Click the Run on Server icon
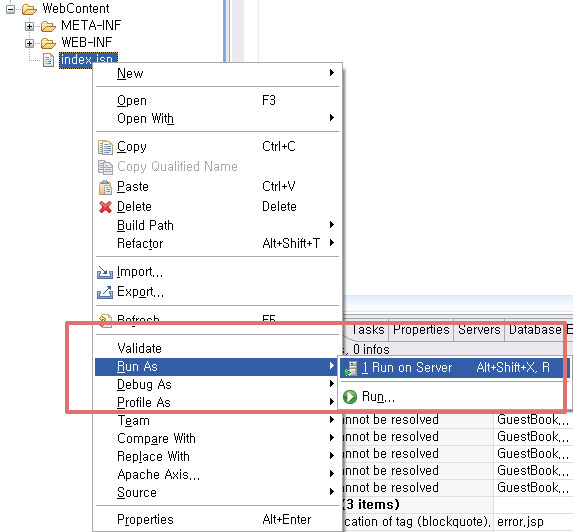 pyautogui.click(x=351, y=368)
